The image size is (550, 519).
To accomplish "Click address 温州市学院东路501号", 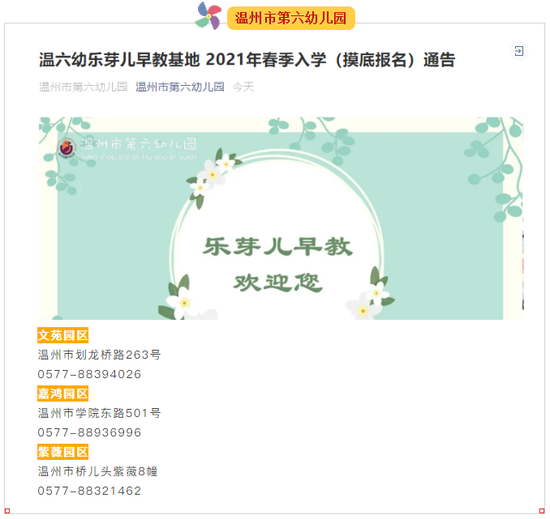I will [x=99, y=413].
